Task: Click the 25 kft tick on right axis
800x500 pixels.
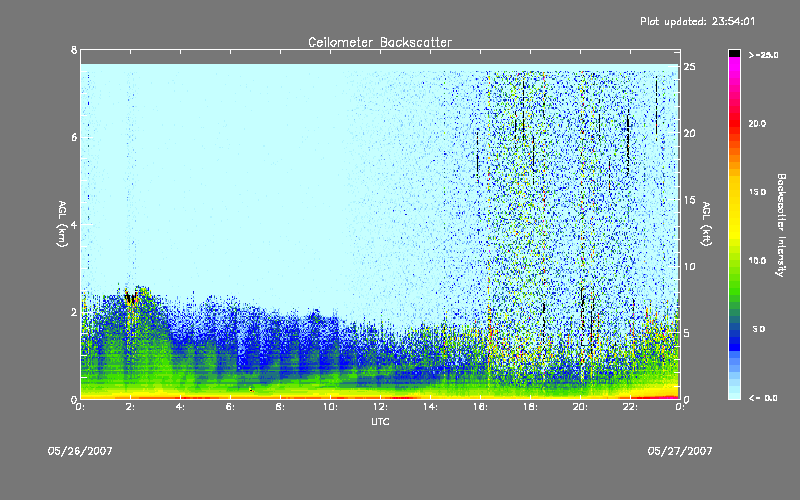Action: click(x=690, y=67)
